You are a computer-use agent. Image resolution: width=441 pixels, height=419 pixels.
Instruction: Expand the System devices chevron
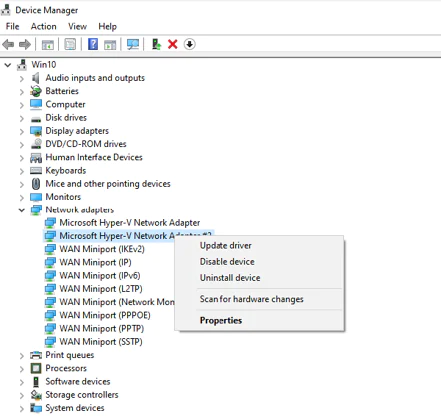coord(22,409)
